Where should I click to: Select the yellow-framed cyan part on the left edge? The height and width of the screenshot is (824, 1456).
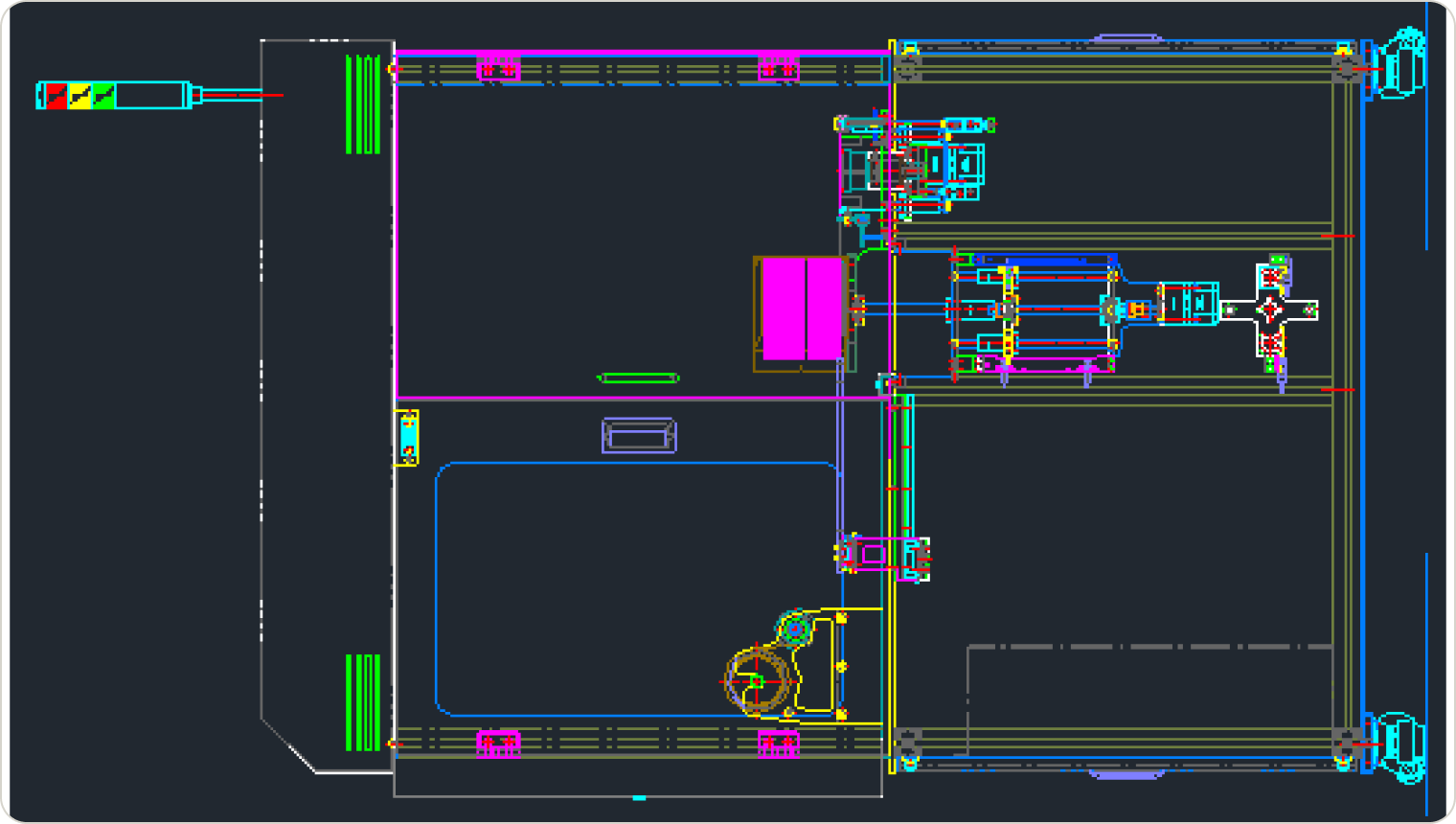point(407,438)
